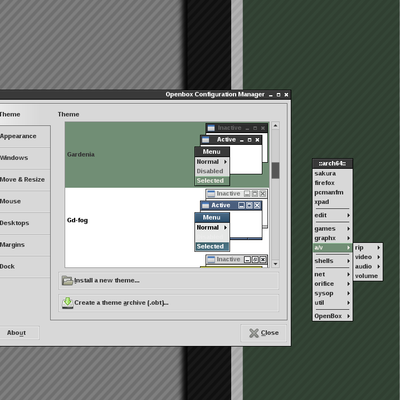This screenshot has height=400, width=400.
Task: Click Install a new theme button
Action: pos(169,281)
